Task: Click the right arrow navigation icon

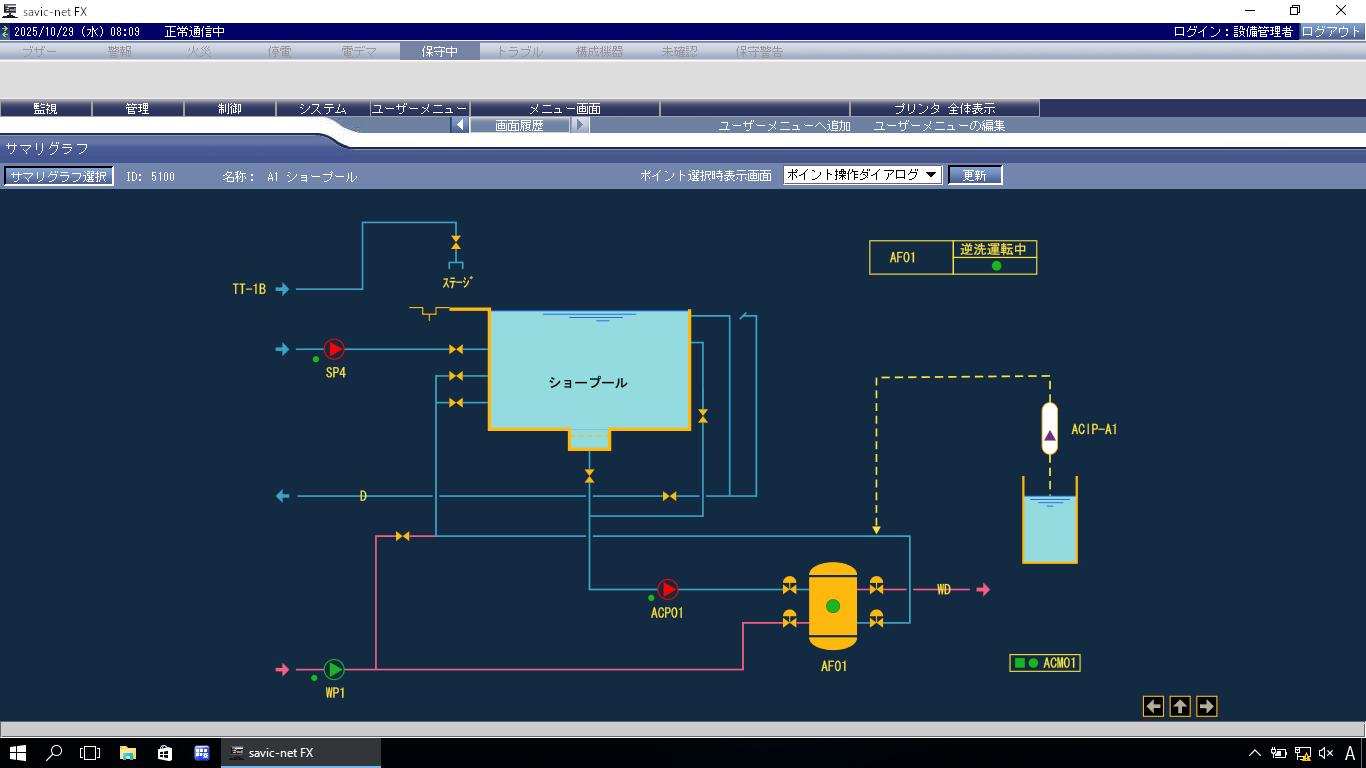Action: coord(1206,707)
